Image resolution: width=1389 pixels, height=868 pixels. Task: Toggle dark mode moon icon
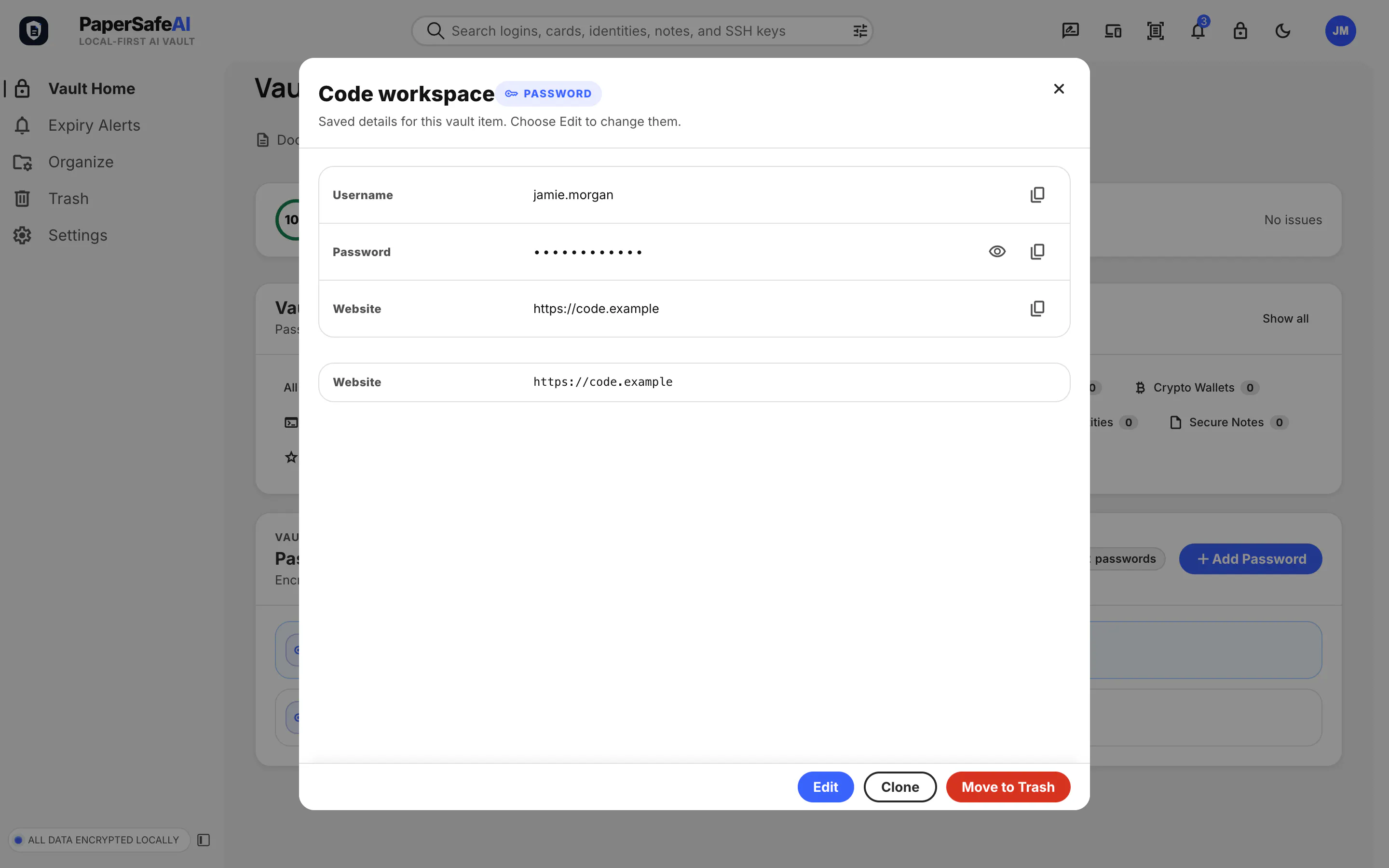coord(1283,31)
